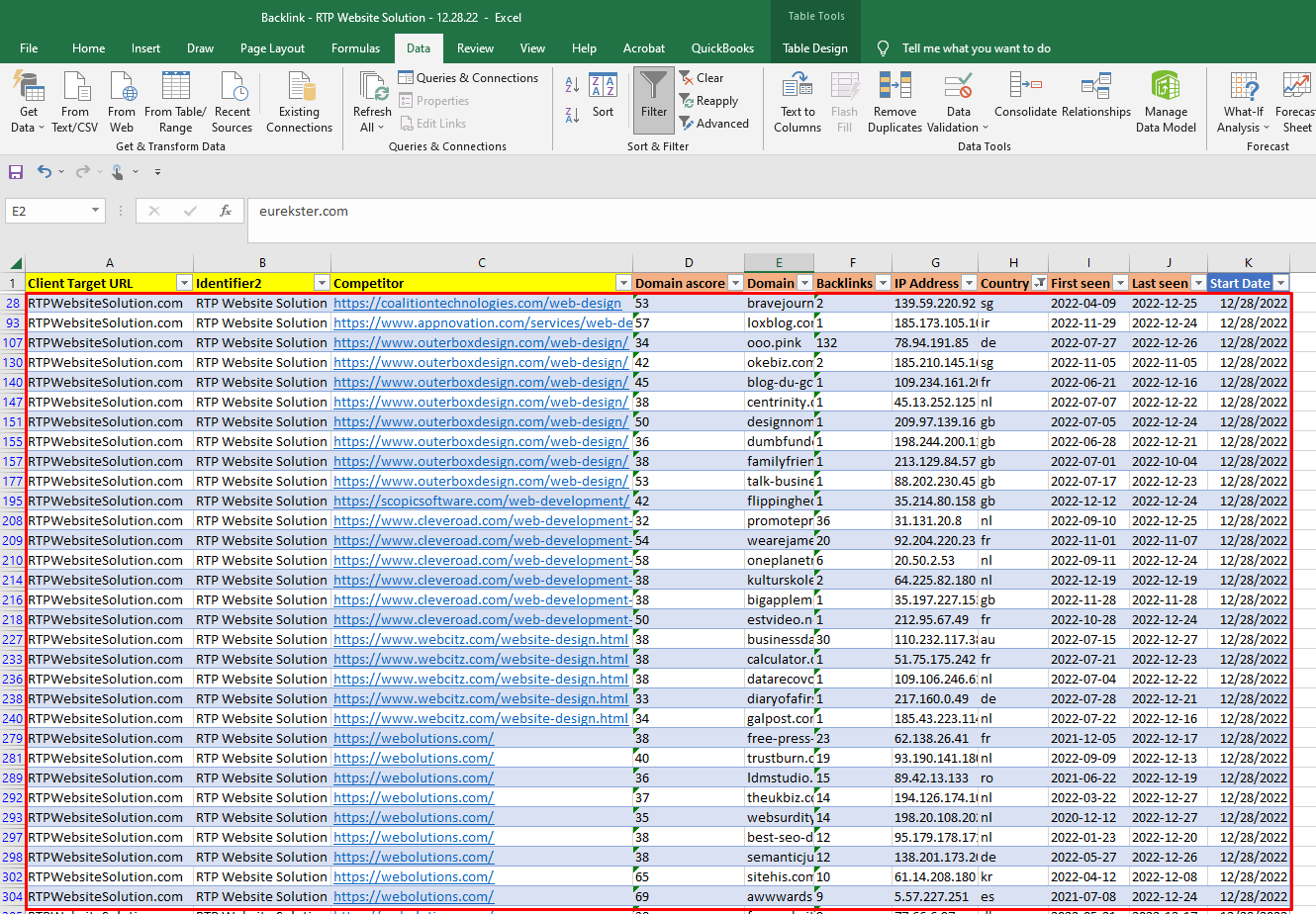The width and height of the screenshot is (1316, 914).
Task: Open Advanced filter options
Action: coord(713,124)
